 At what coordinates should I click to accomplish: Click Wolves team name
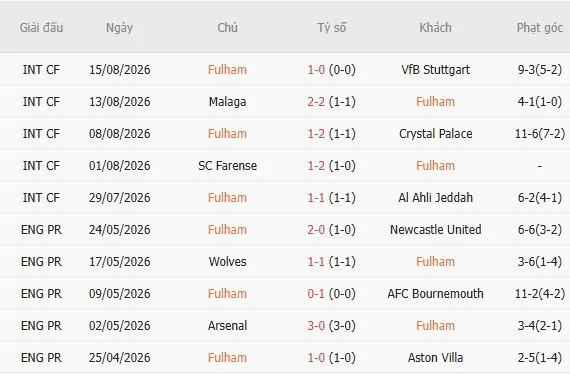pos(227,261)
